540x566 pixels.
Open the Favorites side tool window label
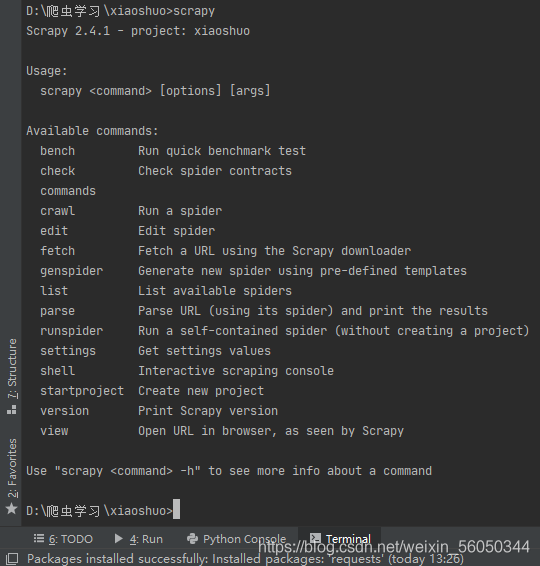[12, 468]
